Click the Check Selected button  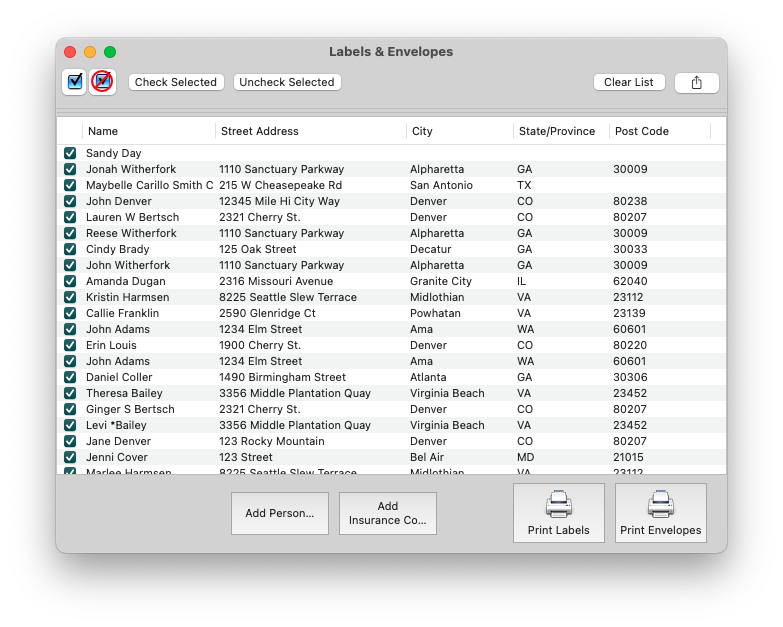click(x=176, y=82)
